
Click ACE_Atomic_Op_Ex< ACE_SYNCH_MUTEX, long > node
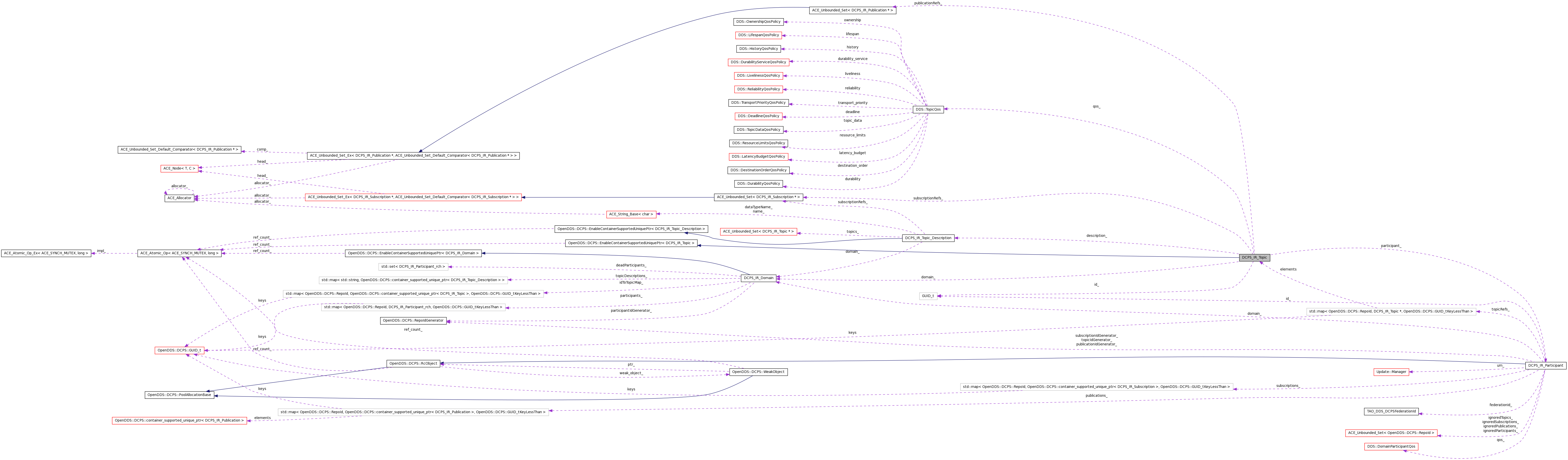click(x=46, y=253)
